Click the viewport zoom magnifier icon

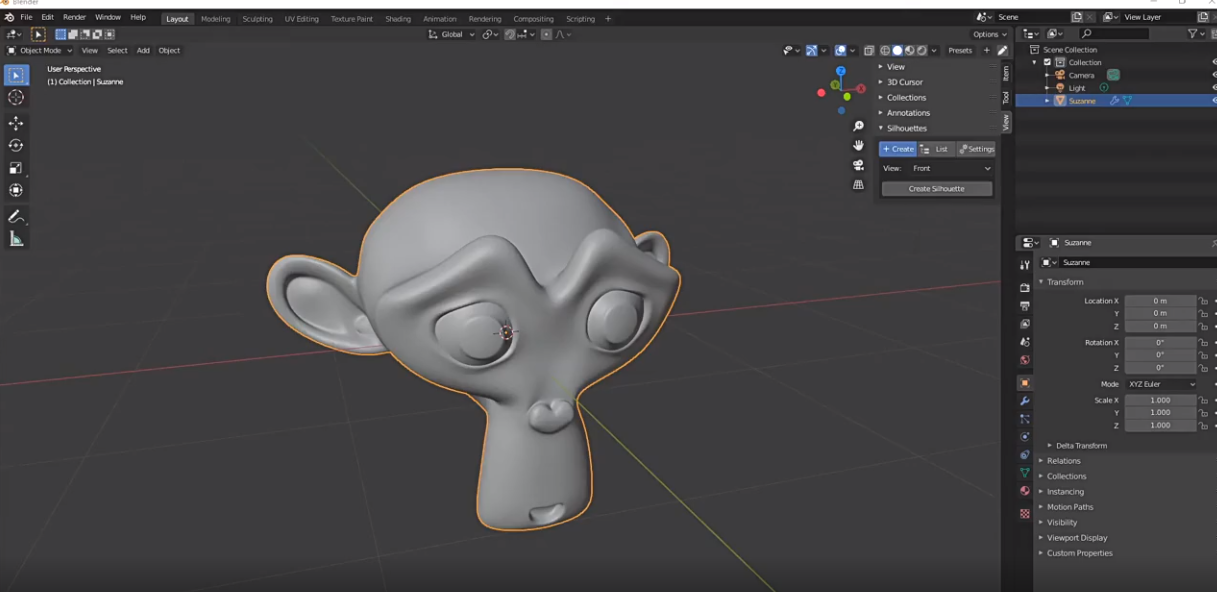click(858, 126)
